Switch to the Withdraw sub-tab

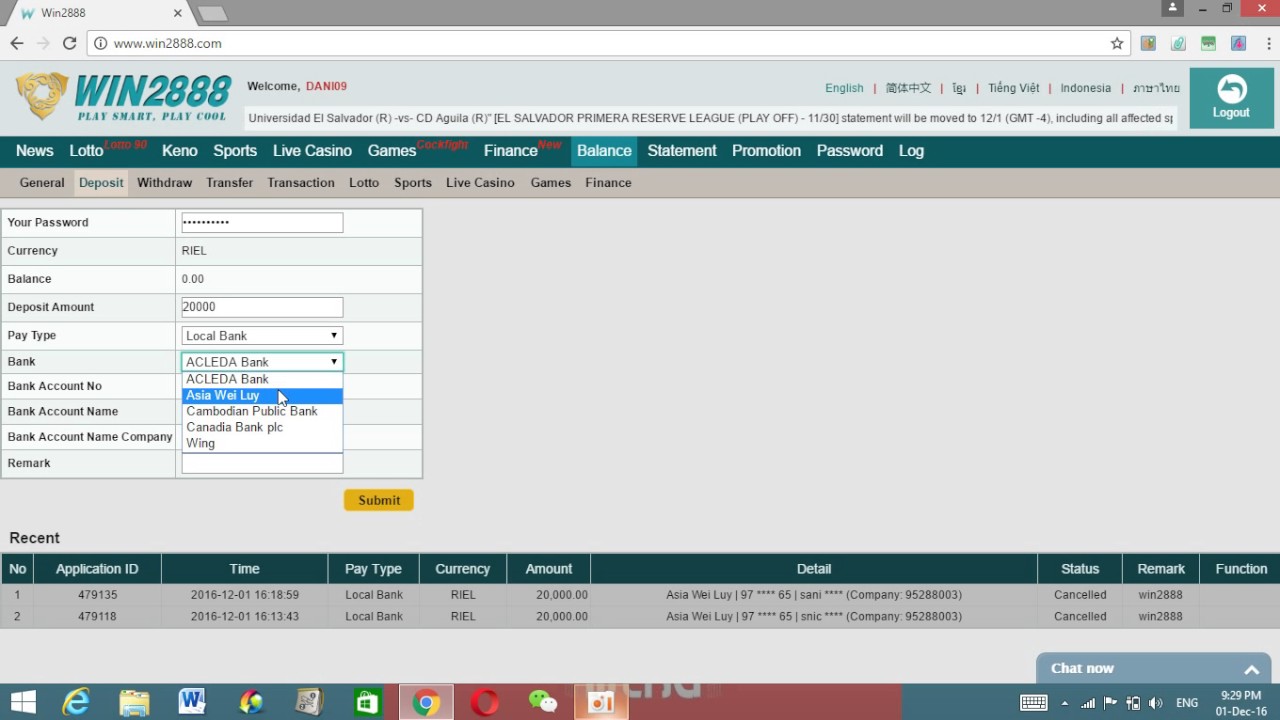point(164,183)
